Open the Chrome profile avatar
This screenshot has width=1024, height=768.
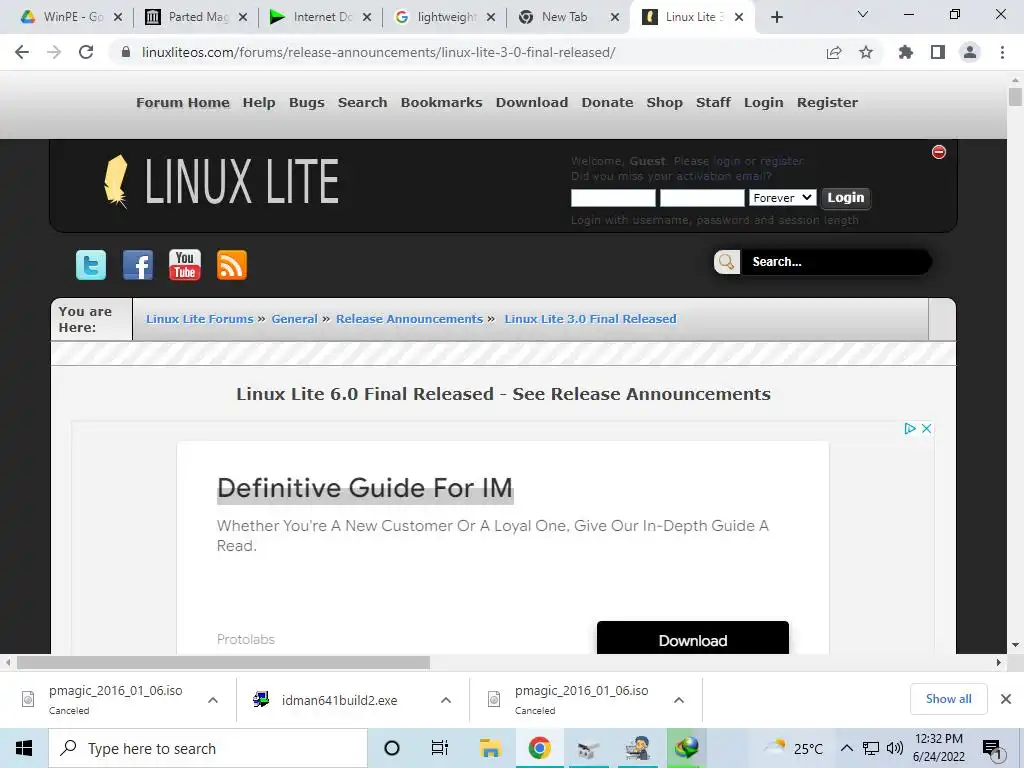tap(970, 52)
